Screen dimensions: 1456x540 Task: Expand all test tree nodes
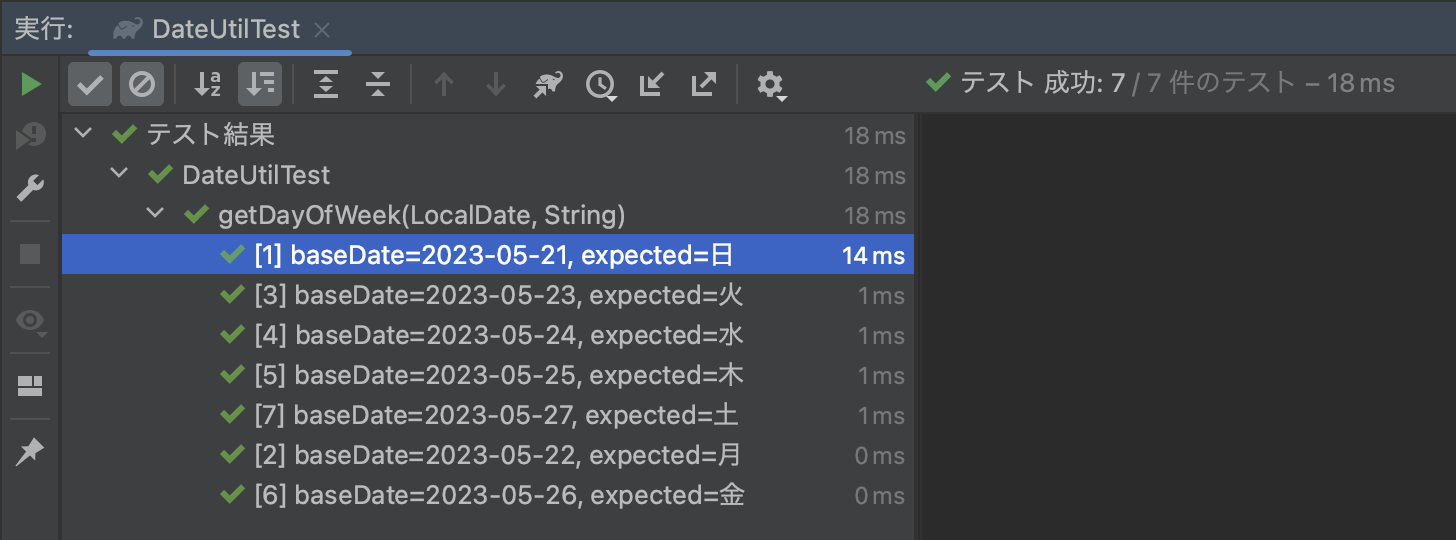coord(326,85)
